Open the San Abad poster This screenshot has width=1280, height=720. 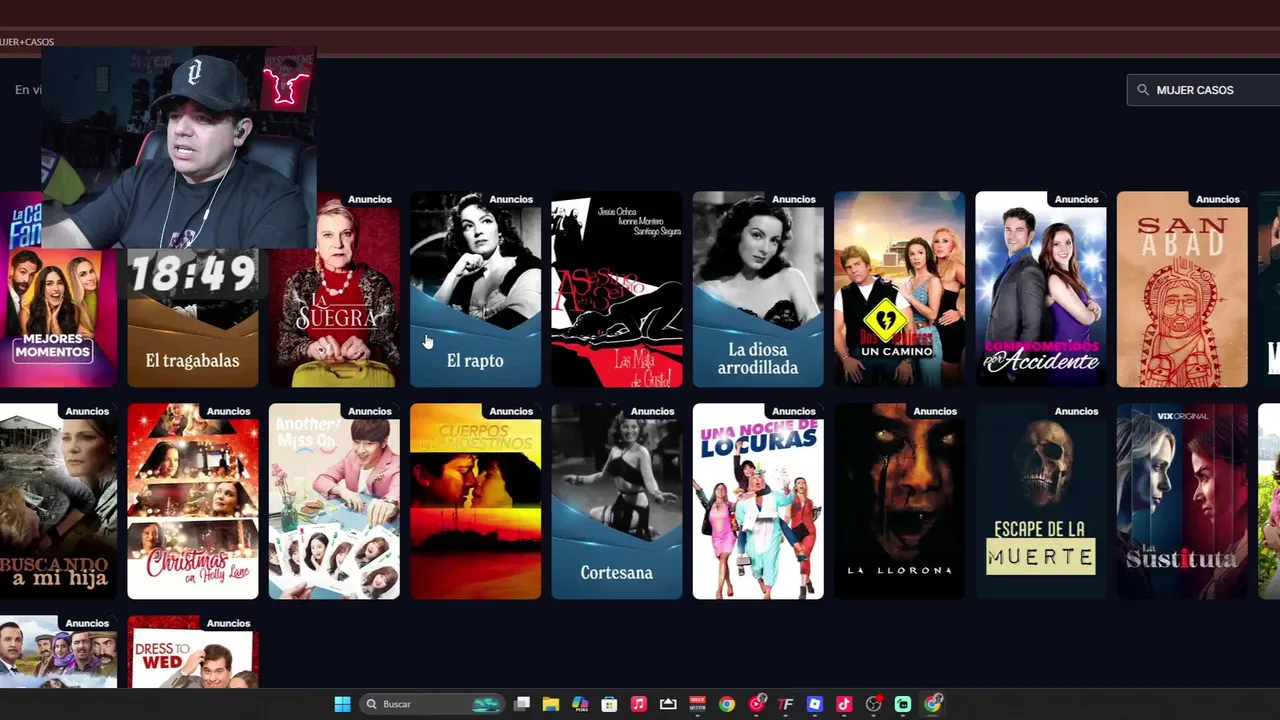tap(1182, 290)
